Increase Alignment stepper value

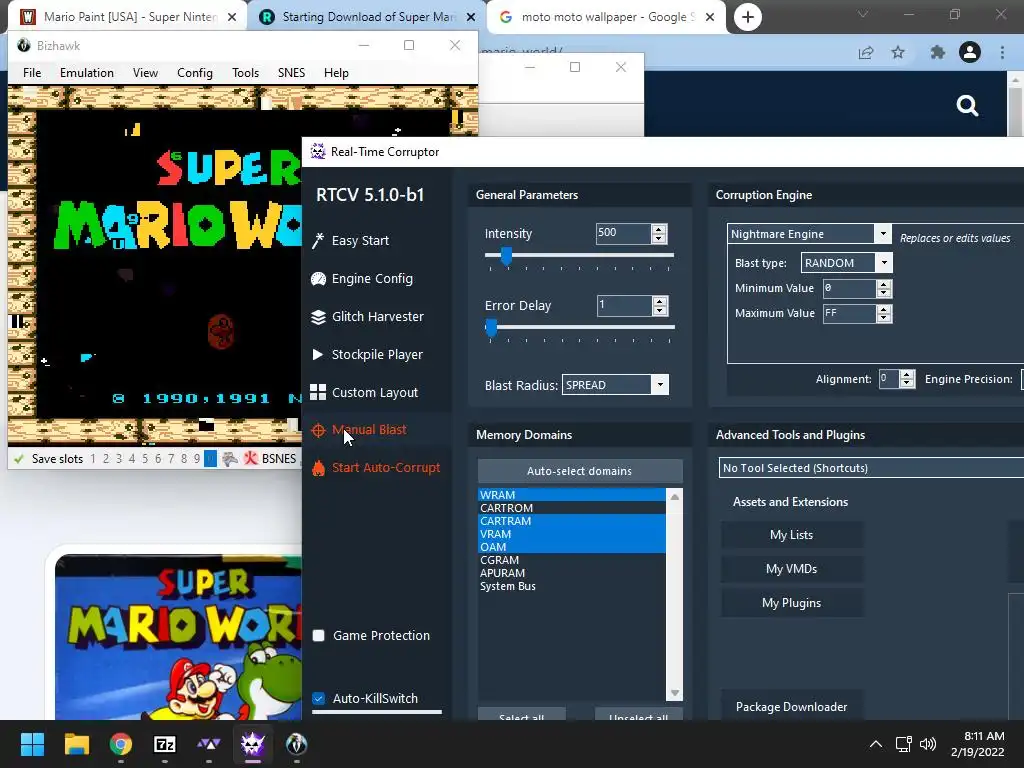pyautogui.click(x=906, y=375)
